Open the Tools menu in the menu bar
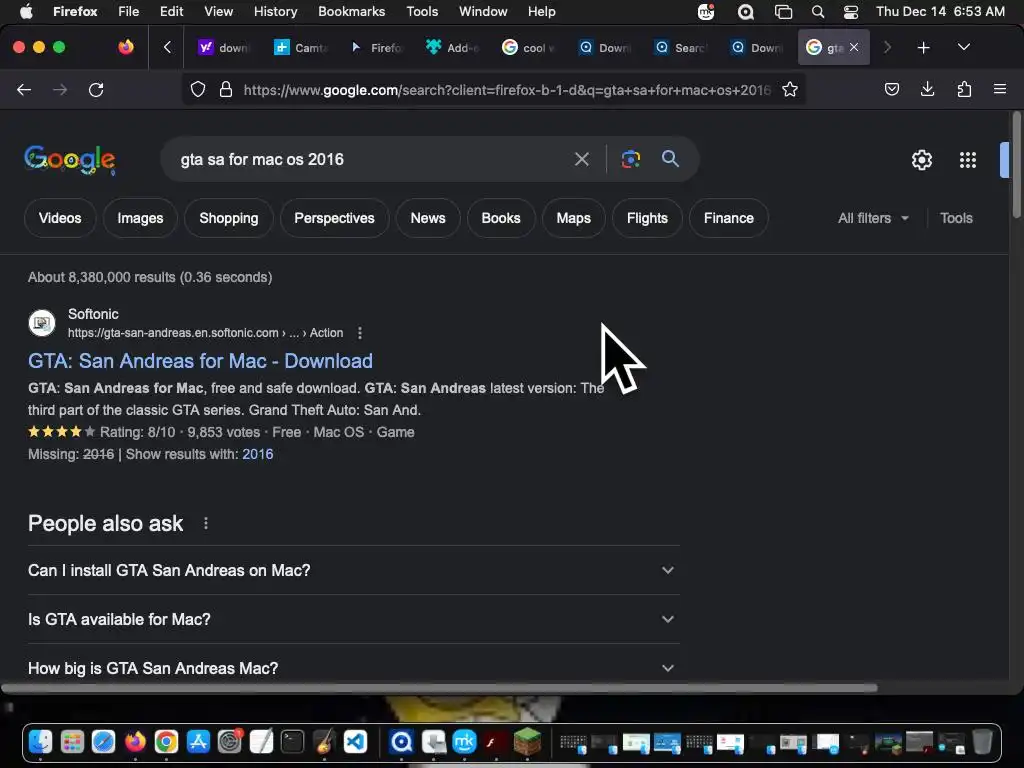Image resolution: width=1024 pixels, height=768 pixels. pyautogui.click(x=422, y=12)
